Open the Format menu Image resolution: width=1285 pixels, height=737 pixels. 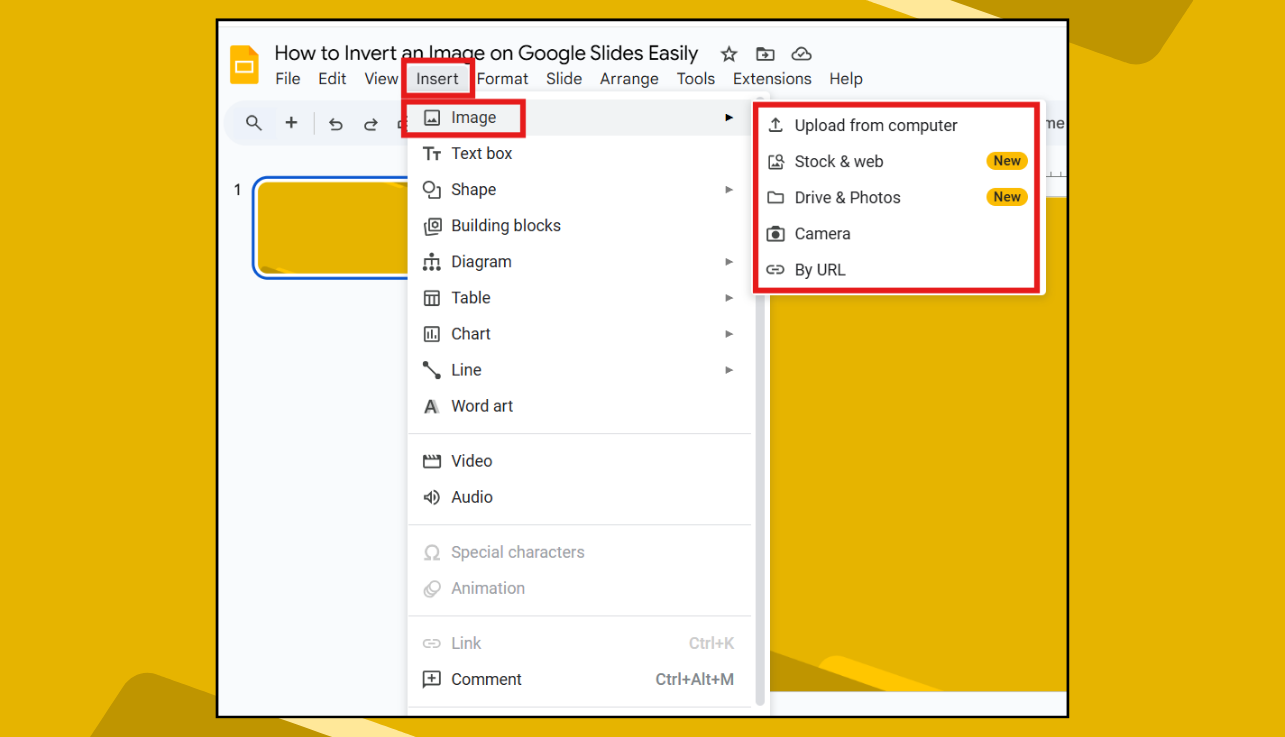click(x=502, y=78)
